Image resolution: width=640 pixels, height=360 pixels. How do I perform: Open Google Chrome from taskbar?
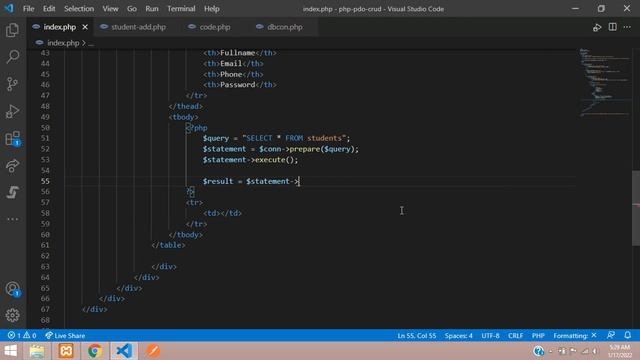coord(95,351)
